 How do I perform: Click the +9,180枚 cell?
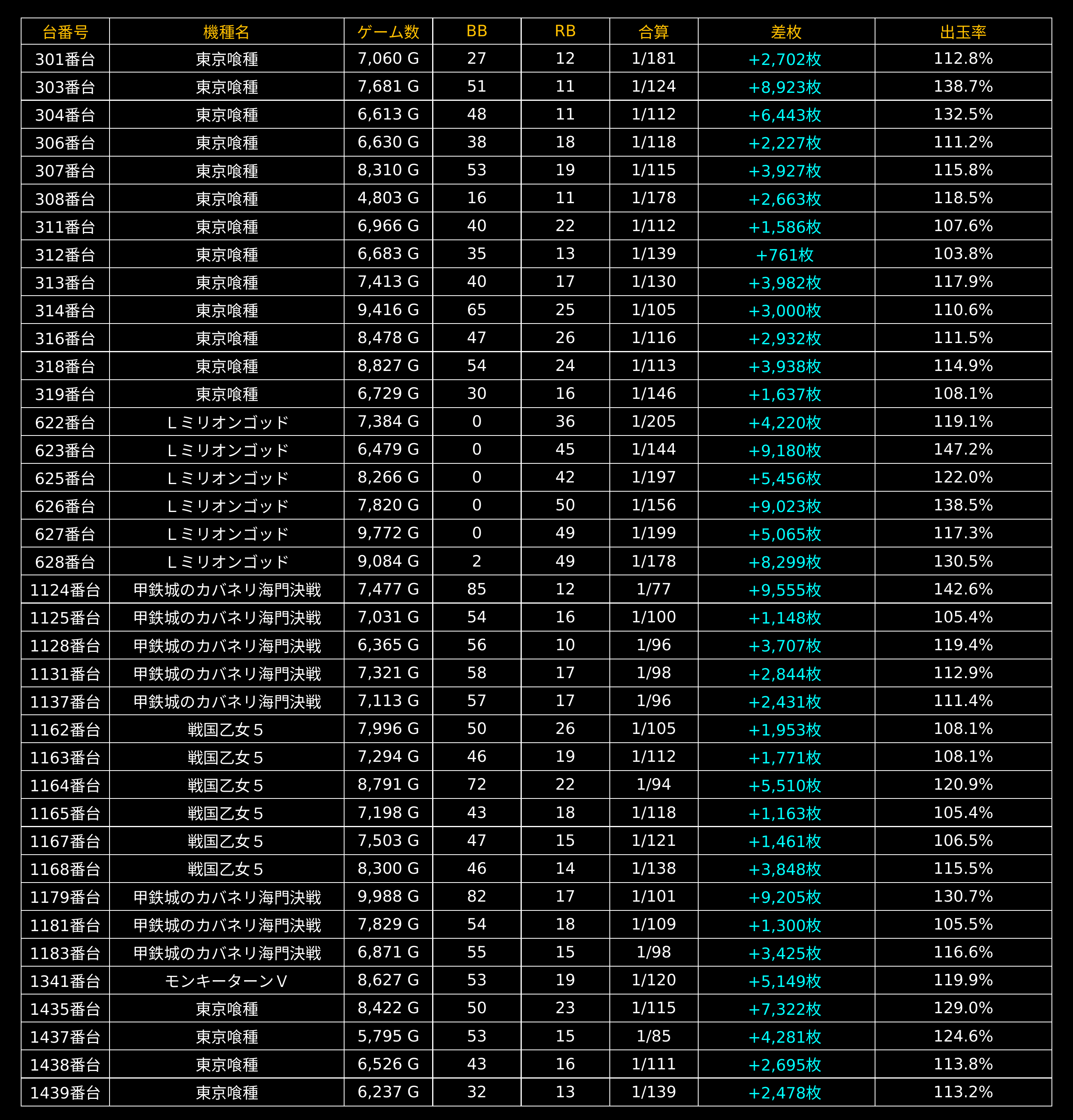coord(786,450)
